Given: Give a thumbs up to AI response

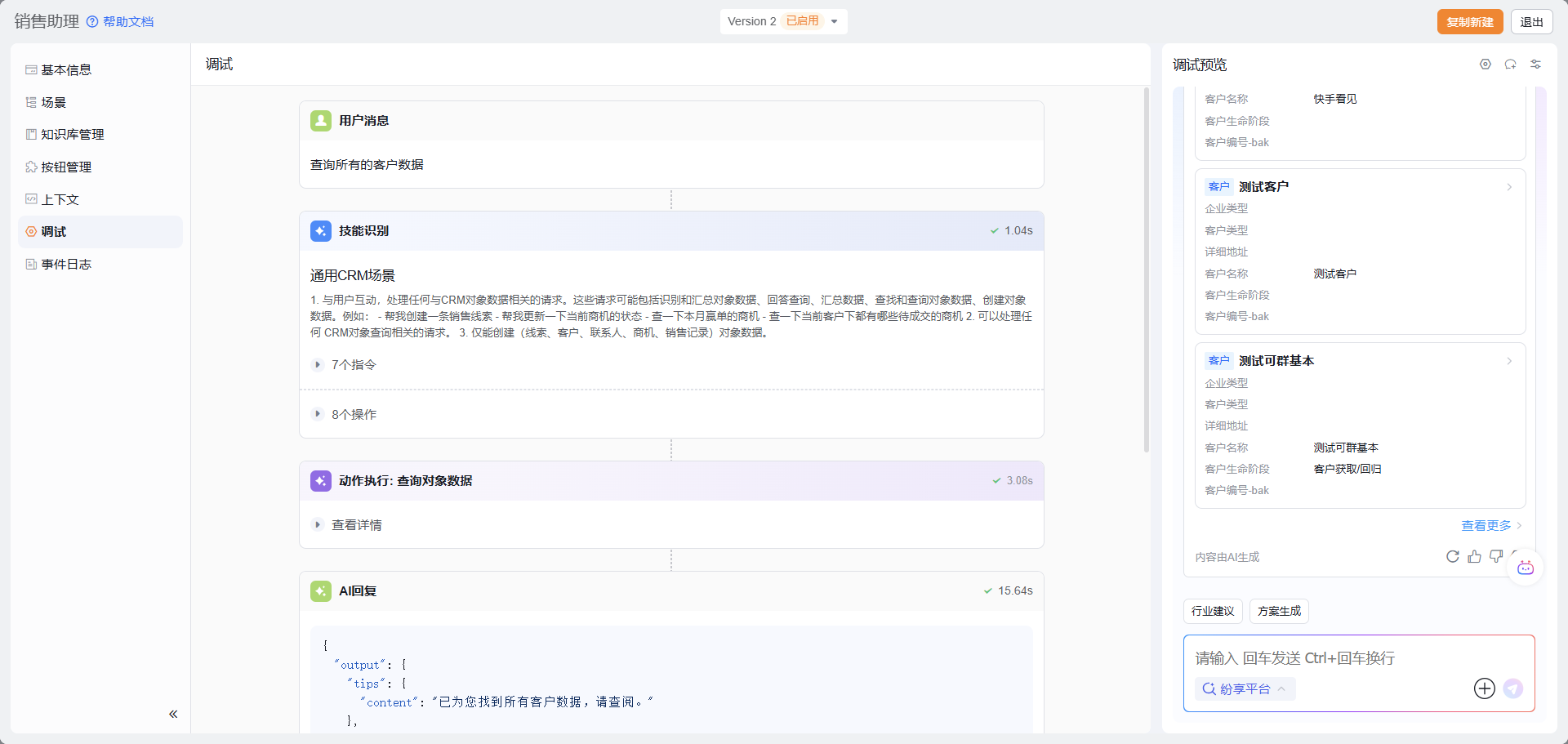Looking at the screenshot, I should click(1474, 556).
